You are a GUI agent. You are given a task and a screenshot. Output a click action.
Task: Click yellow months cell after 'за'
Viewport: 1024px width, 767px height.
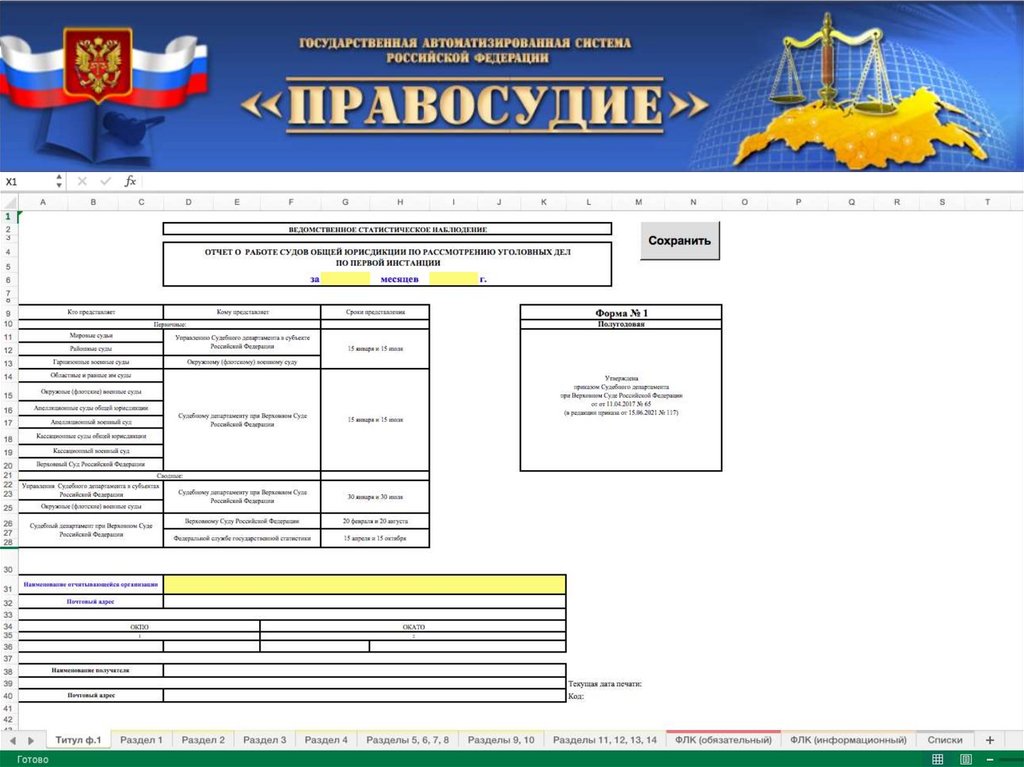click(345, 278)
